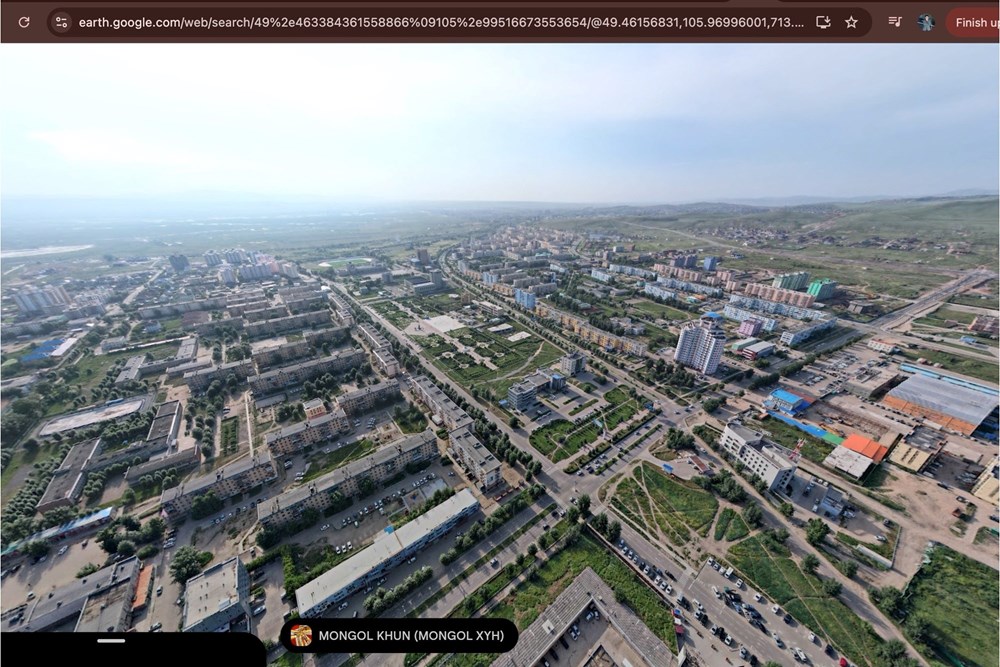Open the media controls icon in toolbar
This screenshot has width=1000, height=667.
tap(895, 22)
